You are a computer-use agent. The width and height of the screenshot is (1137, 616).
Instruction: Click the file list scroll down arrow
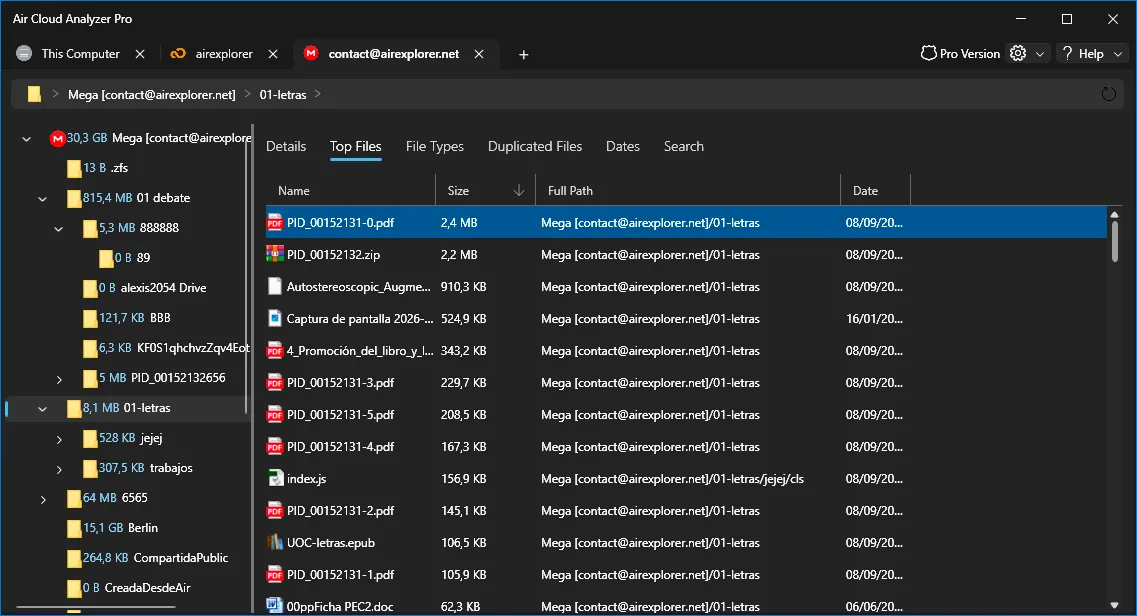1115,605
